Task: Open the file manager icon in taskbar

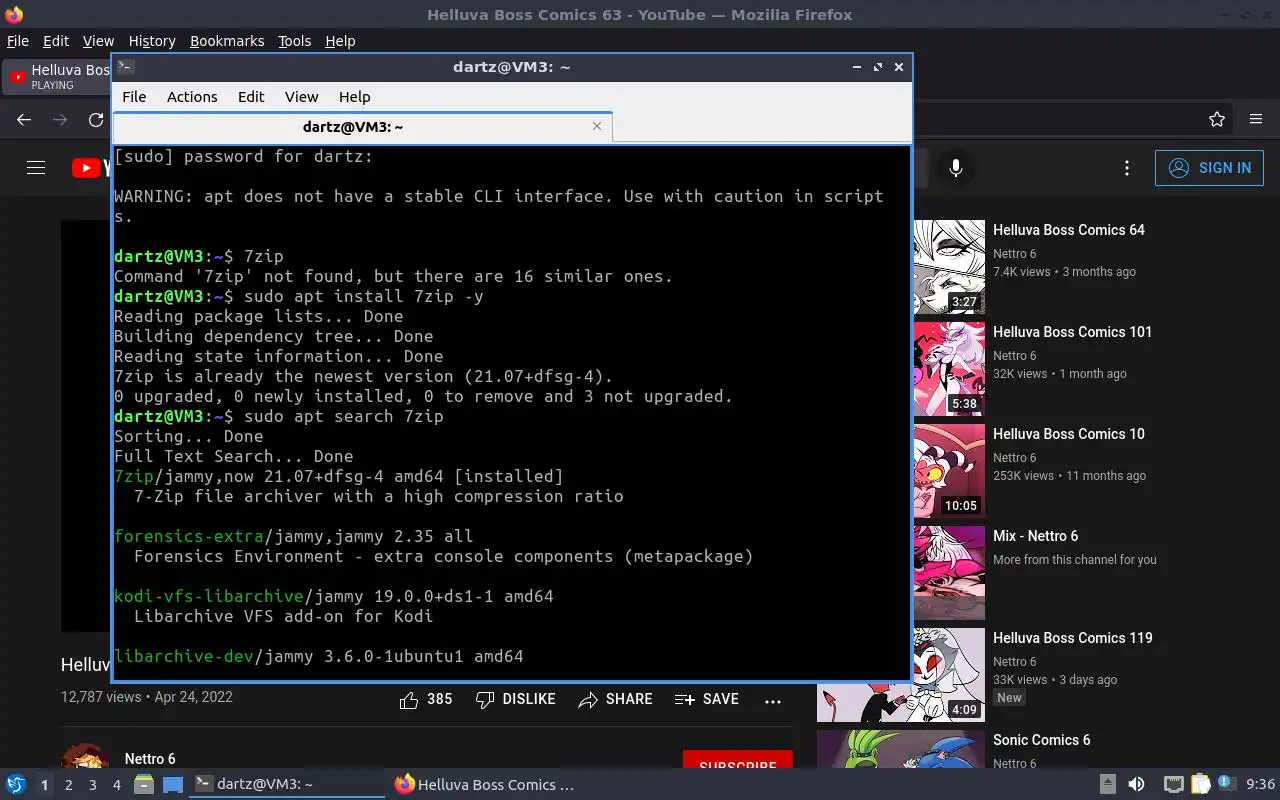Action: (144, 785)
